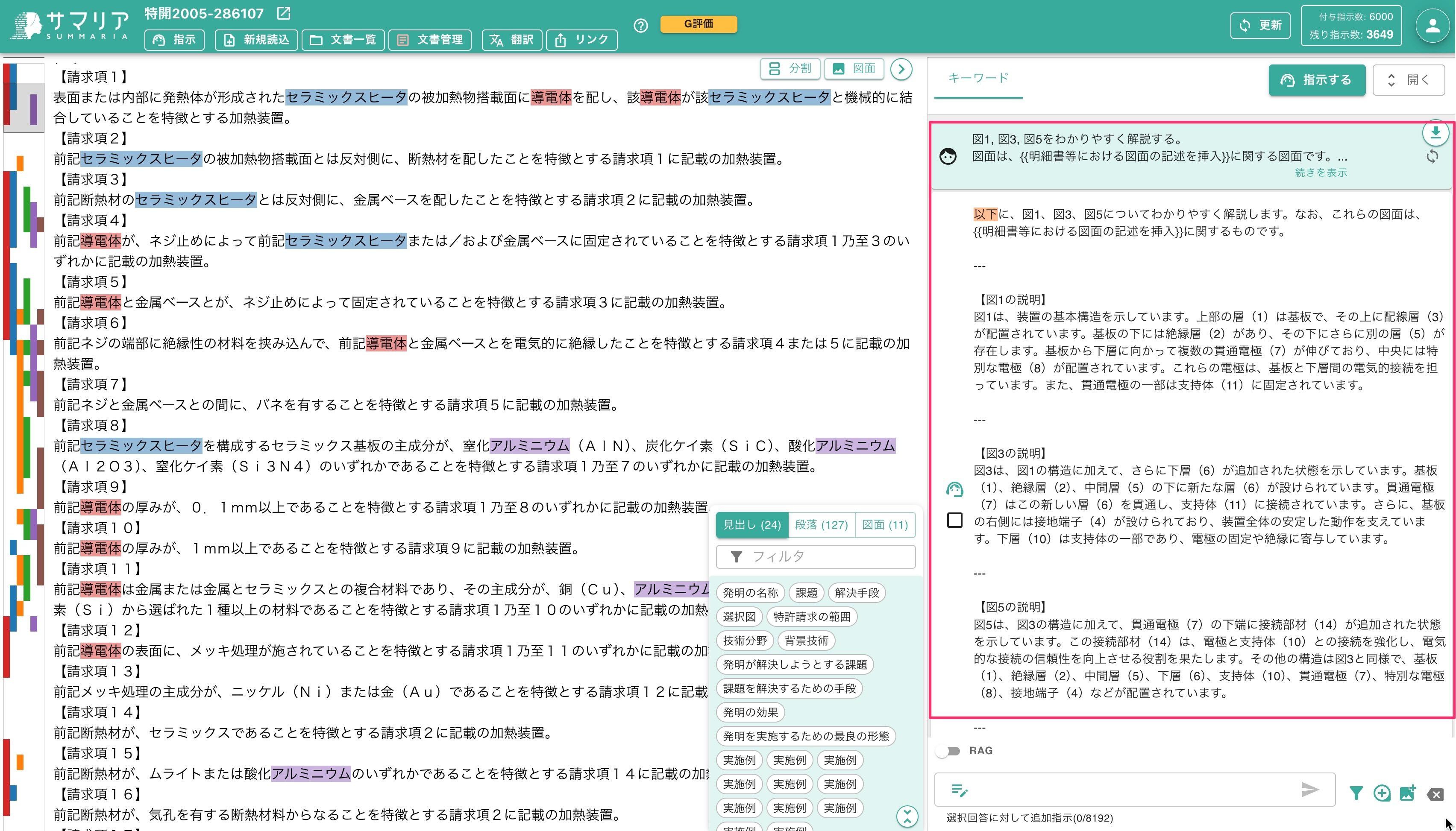Open the user account profile icon
Screen dimensions: 1456x831
[1432, 26]
